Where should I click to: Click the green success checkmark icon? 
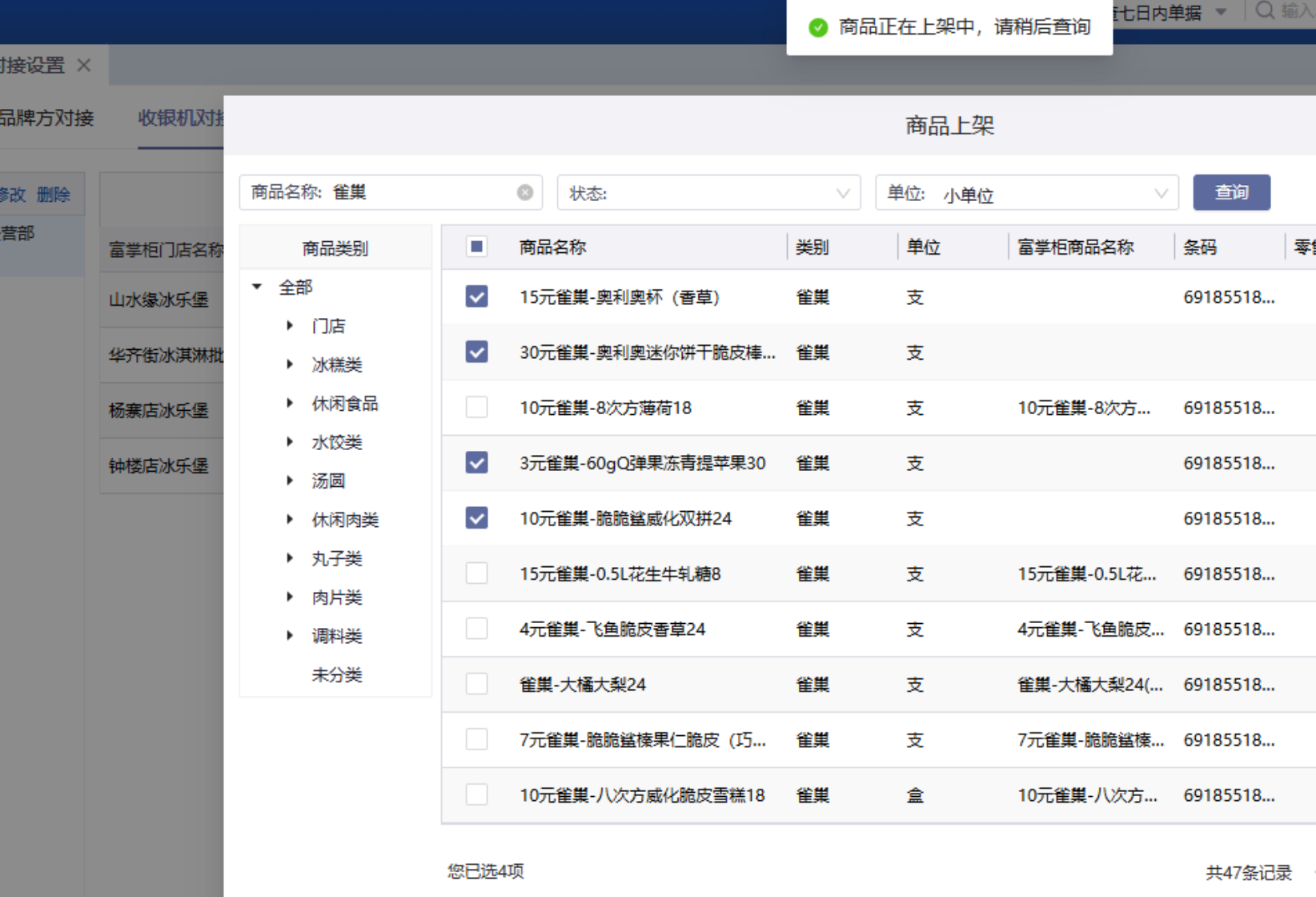[x=817, y=27]
